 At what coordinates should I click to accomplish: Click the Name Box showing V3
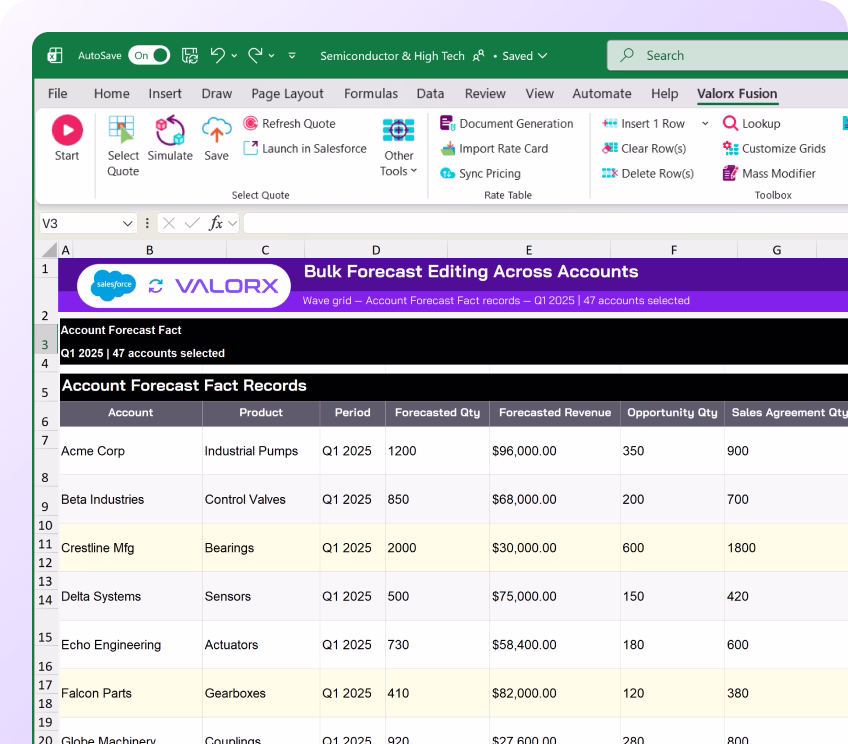(x=78, y=223)
